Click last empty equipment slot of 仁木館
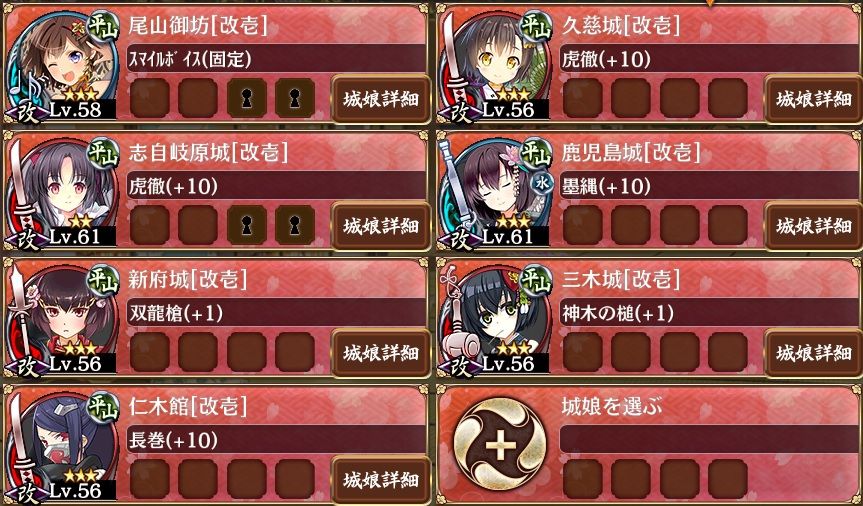 coord(295,478)
